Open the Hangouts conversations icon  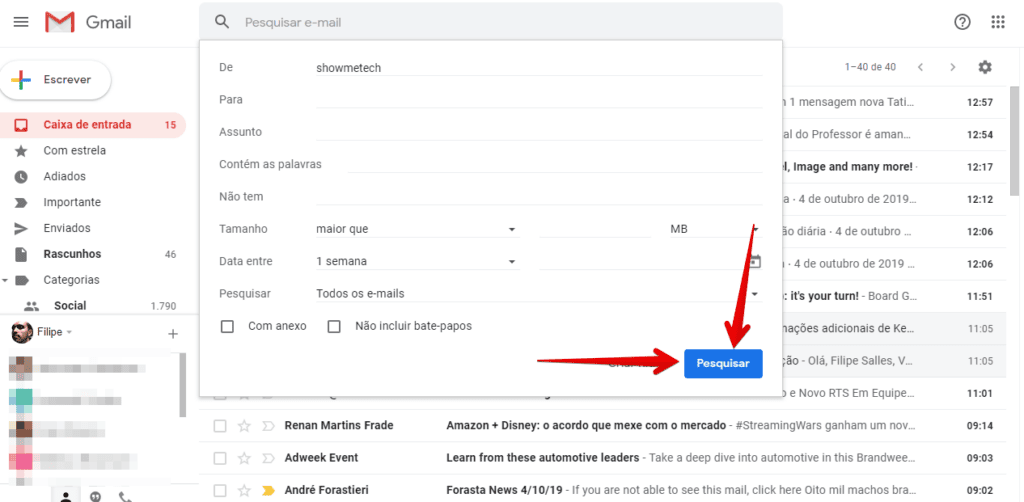pos(96,497)
